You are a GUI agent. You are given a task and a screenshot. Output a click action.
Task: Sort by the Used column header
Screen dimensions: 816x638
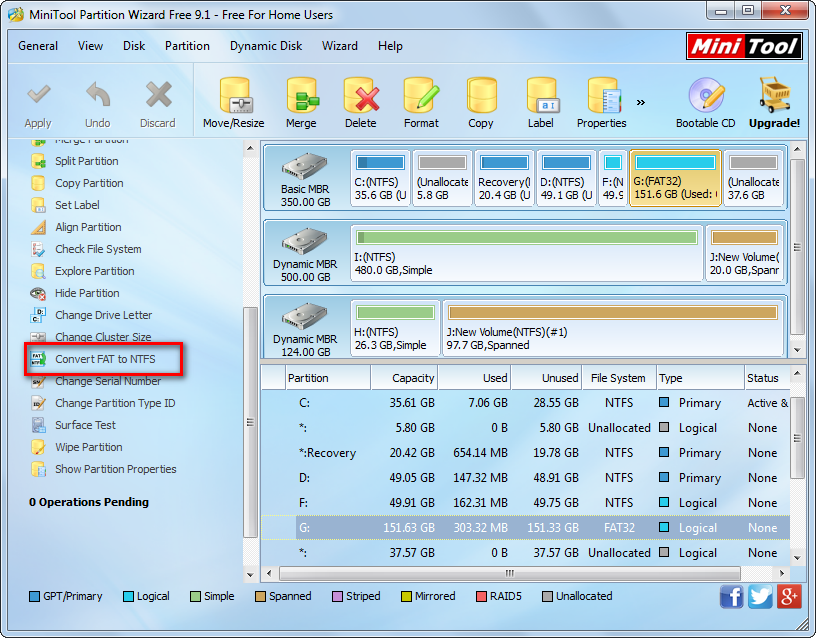click(x=475, y=378)
